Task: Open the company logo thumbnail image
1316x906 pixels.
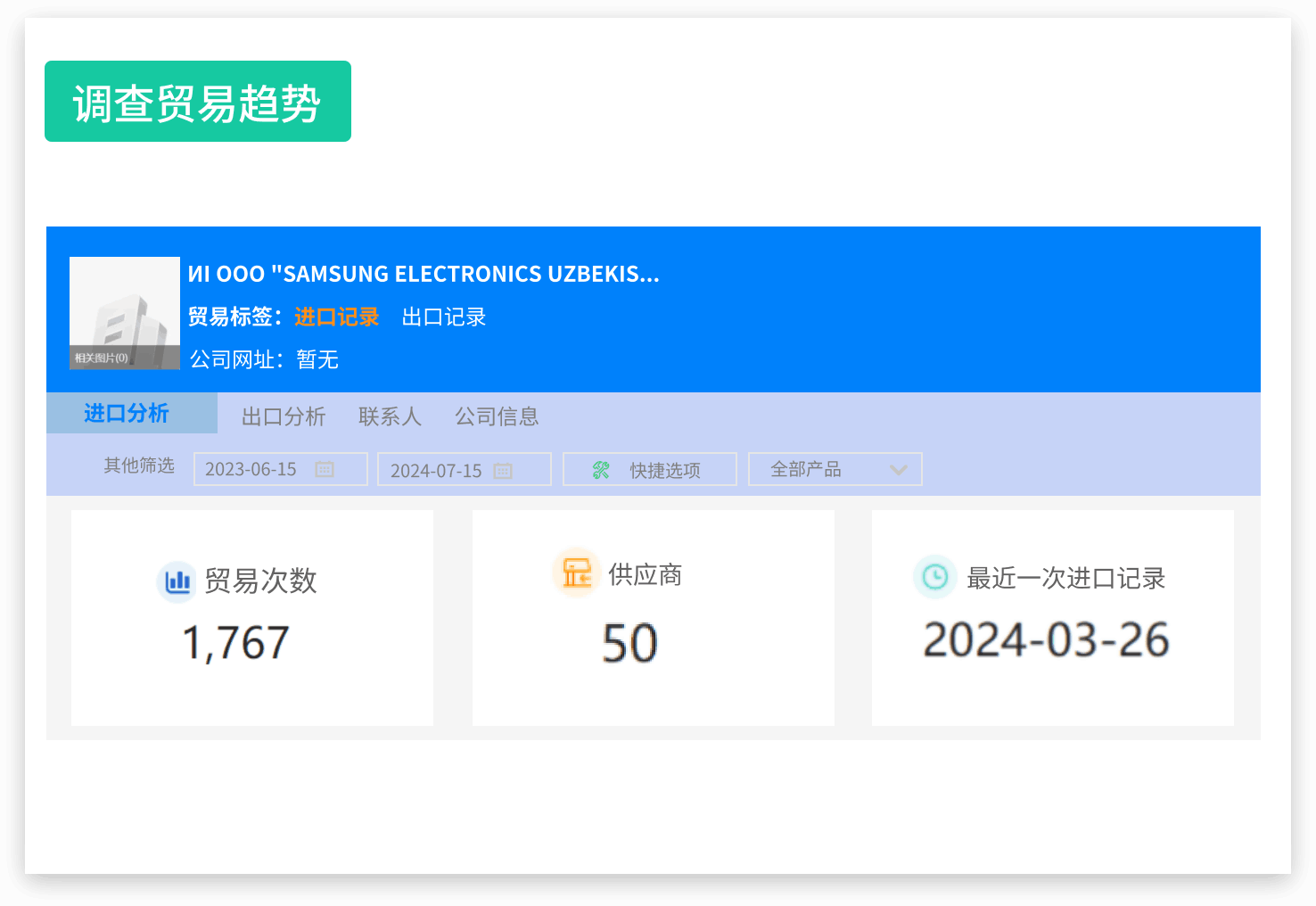Action: point(125,313)
